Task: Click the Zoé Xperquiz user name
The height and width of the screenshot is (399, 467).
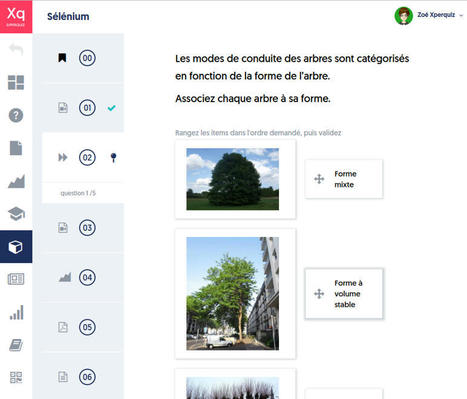Action: [x=436, y=15]
